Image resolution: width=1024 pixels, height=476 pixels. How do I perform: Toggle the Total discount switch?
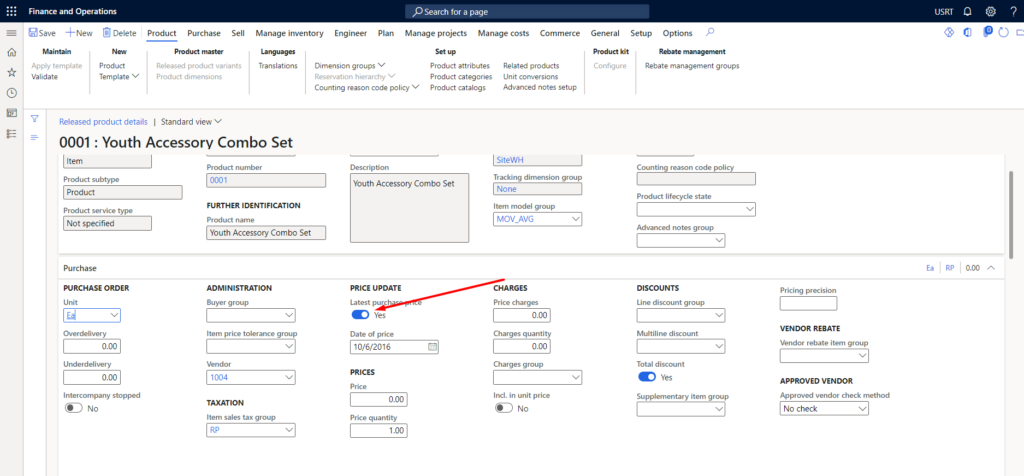pyautogui.click(x=647, y=377)
